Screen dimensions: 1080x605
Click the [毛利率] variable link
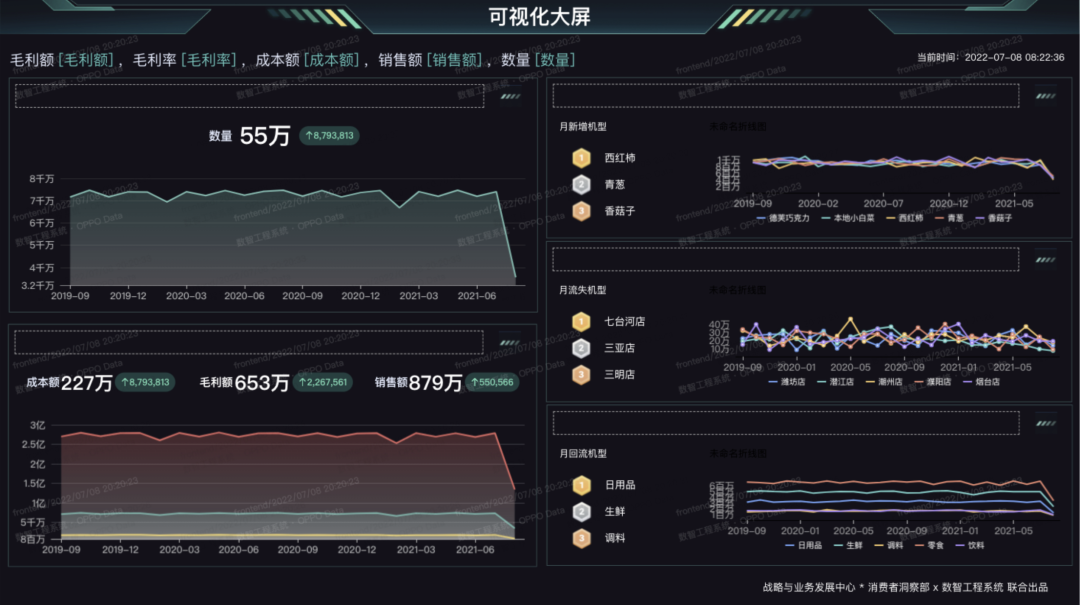(x=208, y=60)
